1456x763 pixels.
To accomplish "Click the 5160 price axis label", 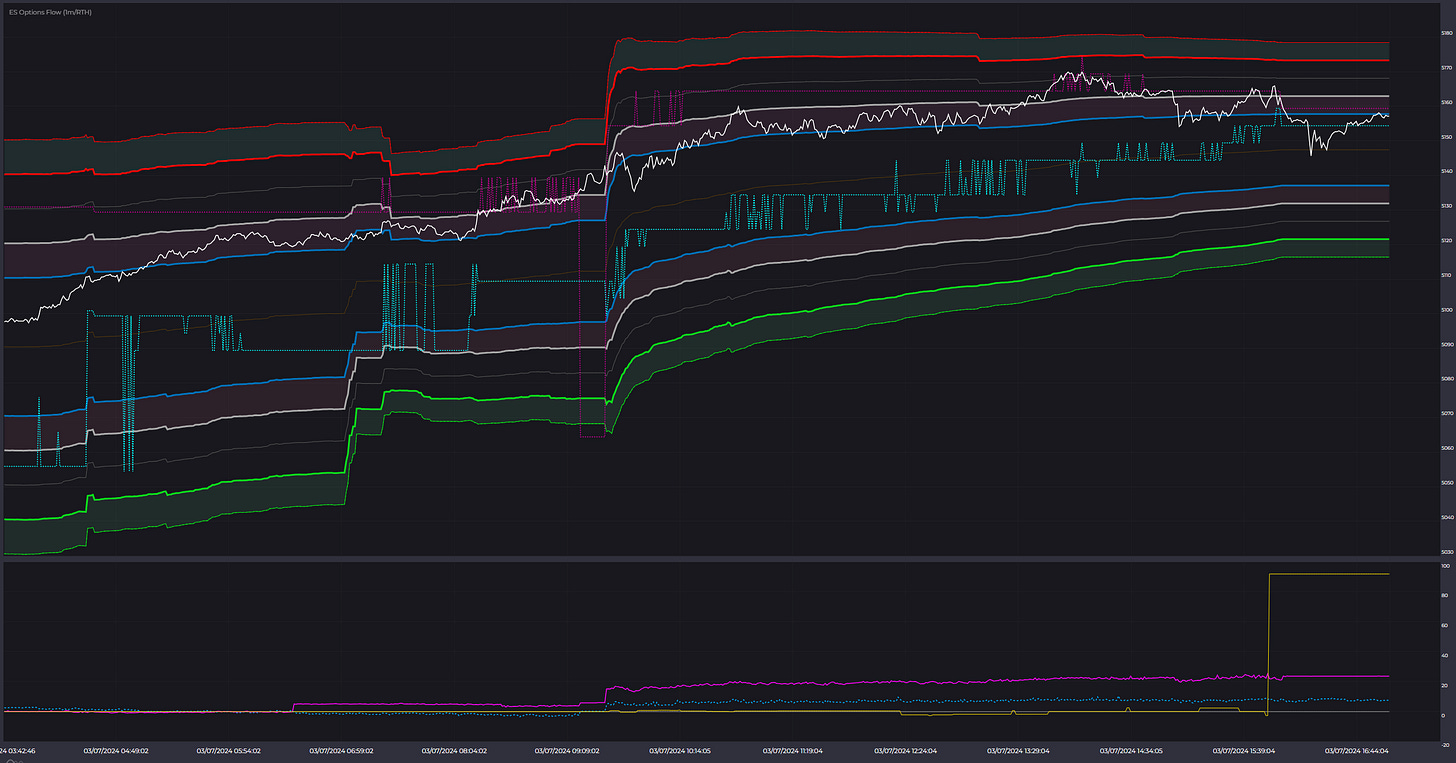I will [1447, 102].
